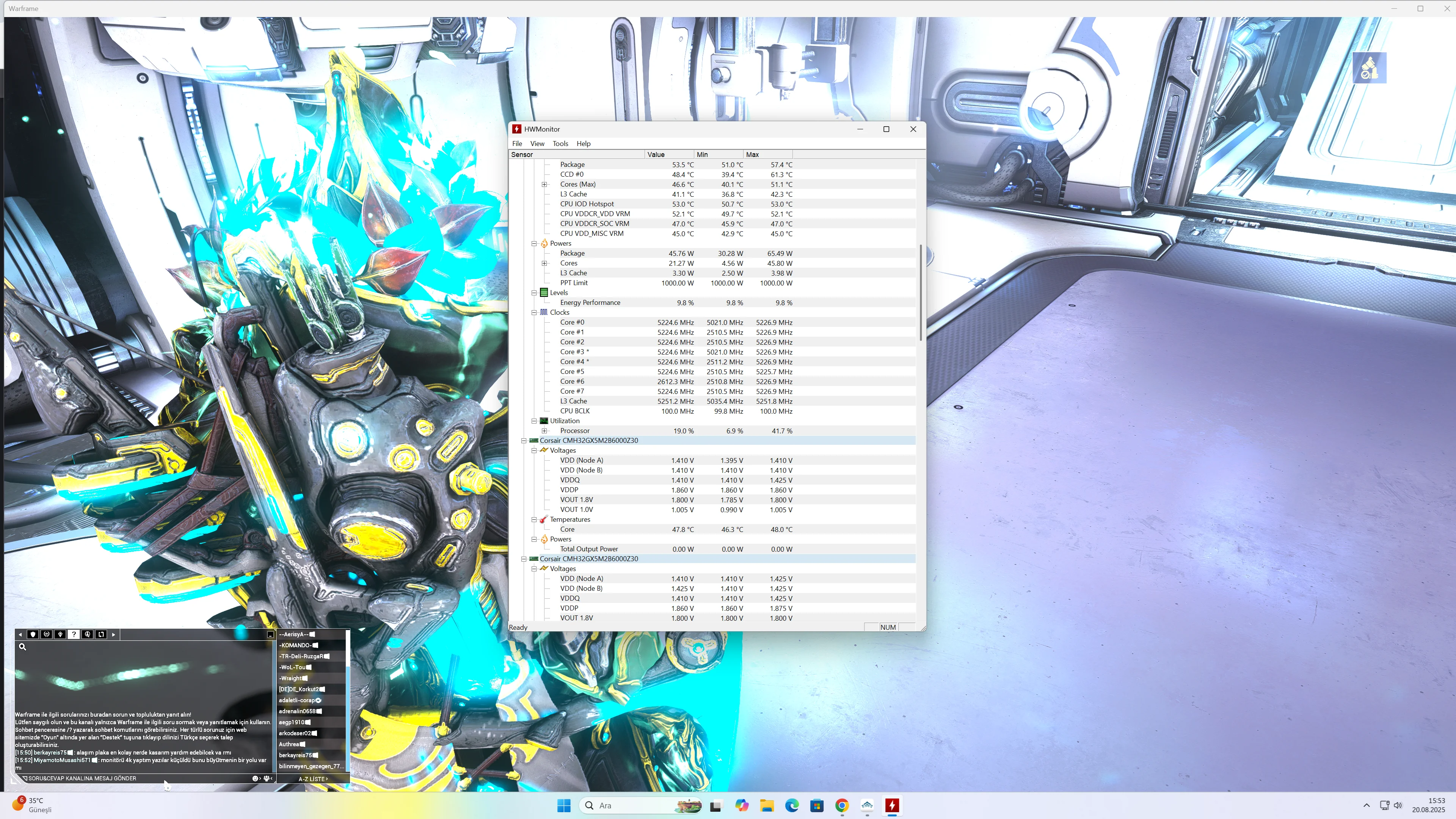Click the A-Z LİSTE button

(312, 779)
